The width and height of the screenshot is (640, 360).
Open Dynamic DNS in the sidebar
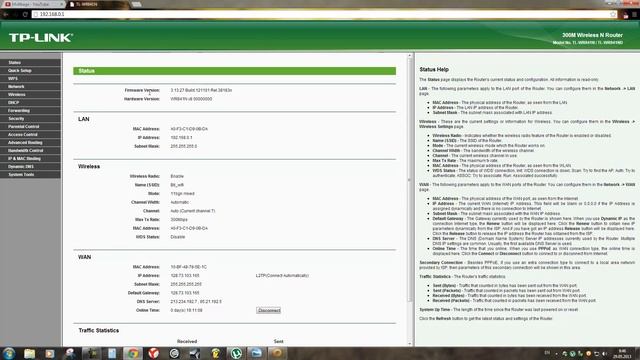tap(31, 167)
